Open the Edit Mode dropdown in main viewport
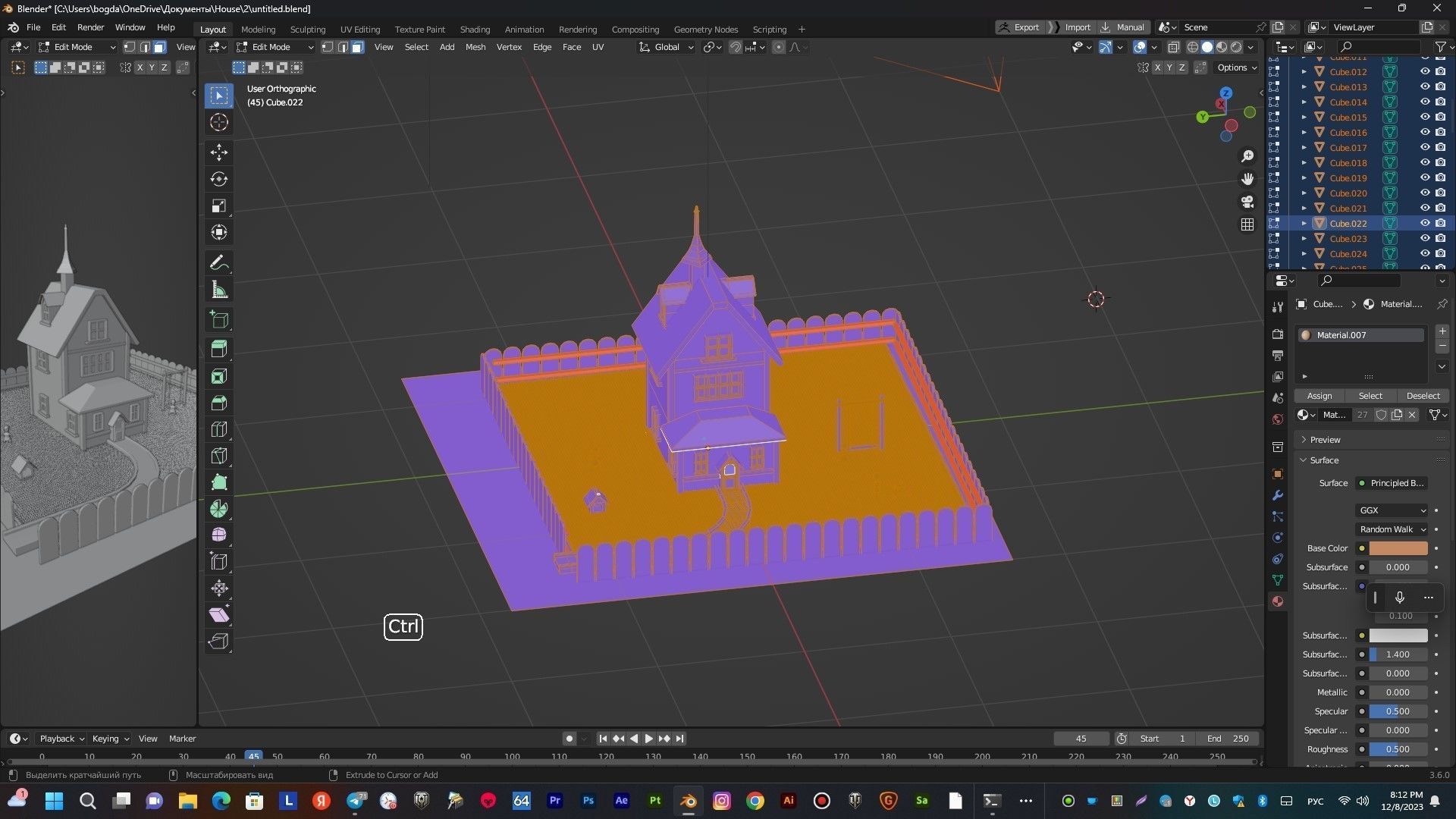The image size is (1456, 819). pos(275,47)
